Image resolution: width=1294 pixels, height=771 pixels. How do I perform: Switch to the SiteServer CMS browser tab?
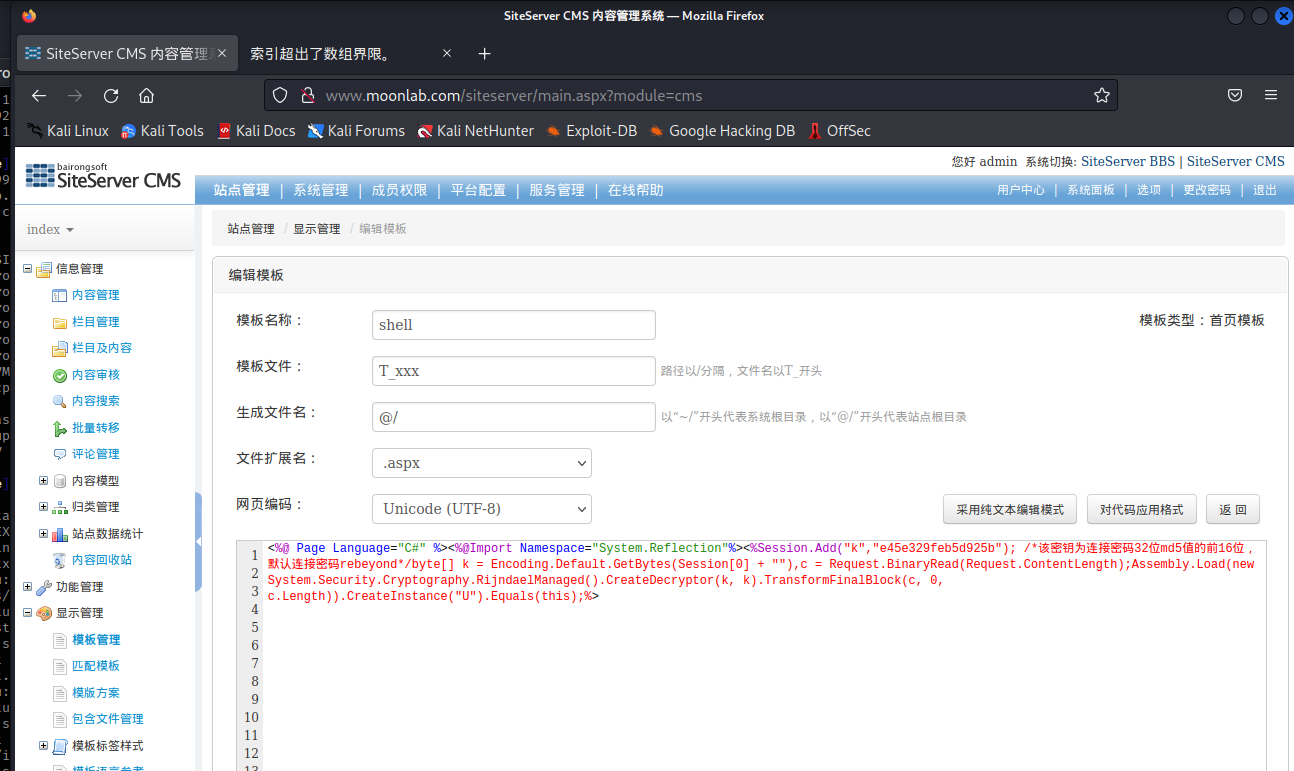127,53
